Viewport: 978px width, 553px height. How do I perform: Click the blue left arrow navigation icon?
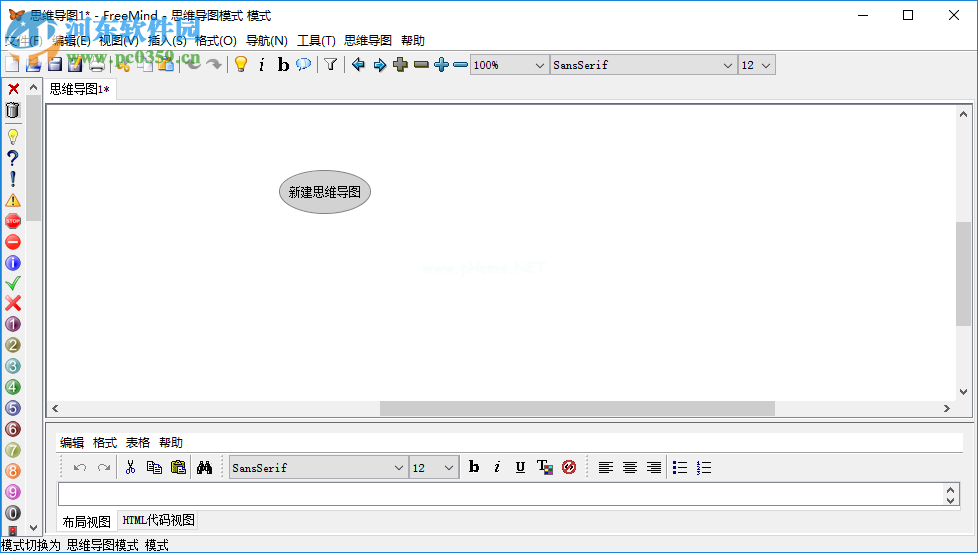(358, 64)
